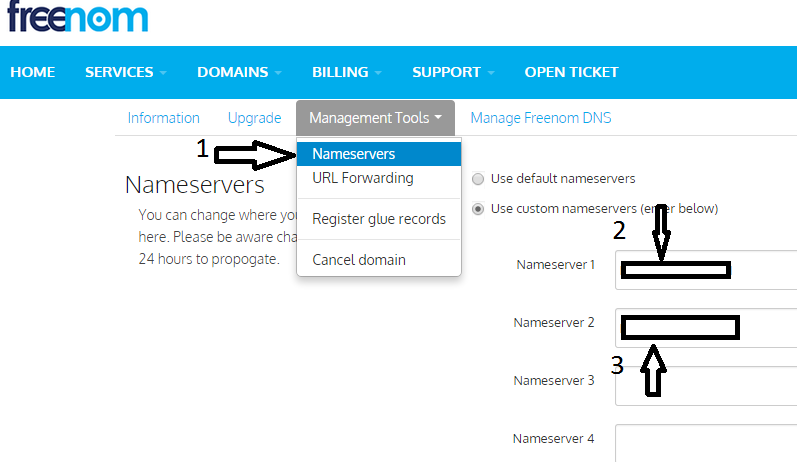Image resolution: width=797 pixels, height=462 pixels.
Task: Select Use default nameservers radio button
Action: [x=479, y=179]
